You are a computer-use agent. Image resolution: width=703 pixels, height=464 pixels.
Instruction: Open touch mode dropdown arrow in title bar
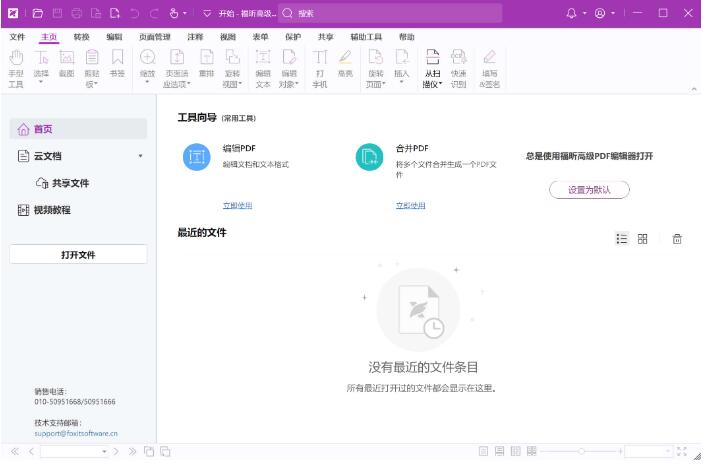[184, 13]
